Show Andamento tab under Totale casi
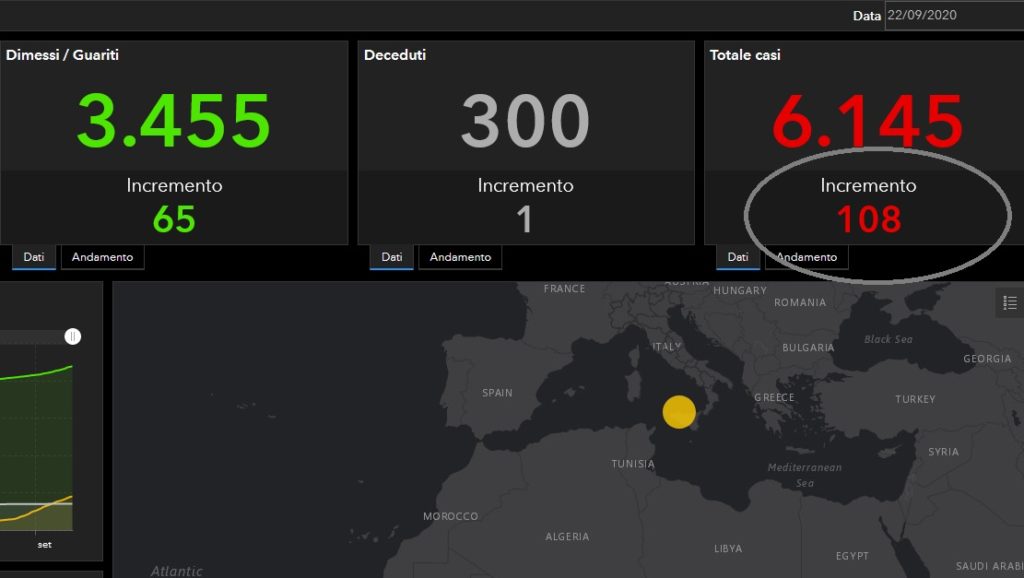Image resolution: width=1024 pixels, height=578 pixels. click(806, 258)
